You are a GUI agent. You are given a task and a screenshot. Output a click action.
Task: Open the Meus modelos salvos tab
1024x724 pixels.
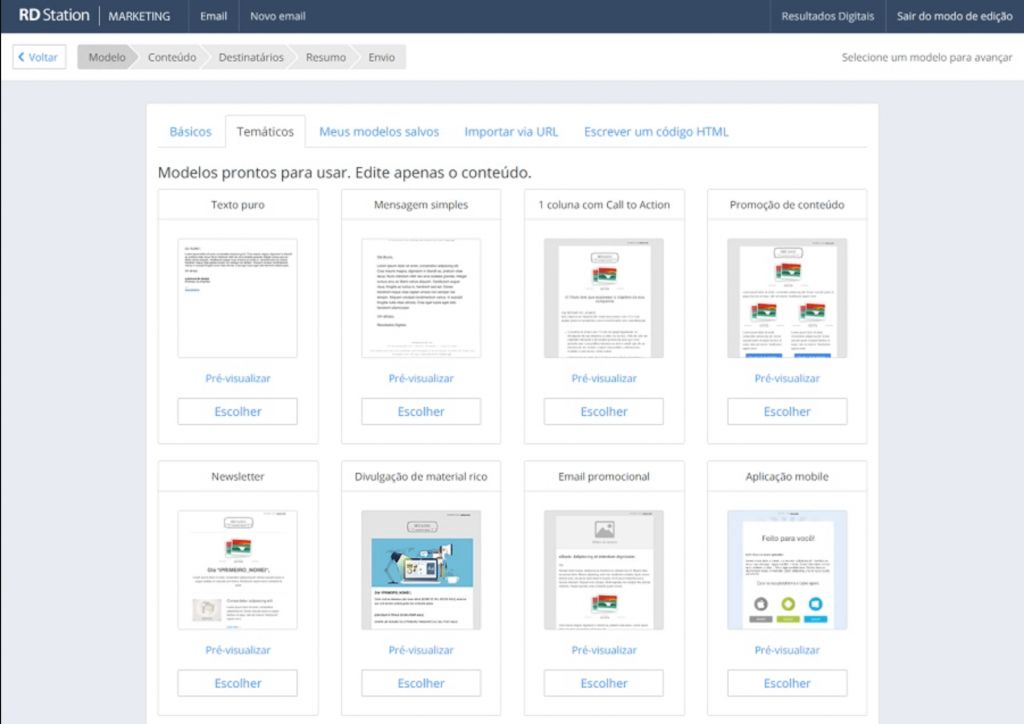pyautogui.click(x=379, y=132)
